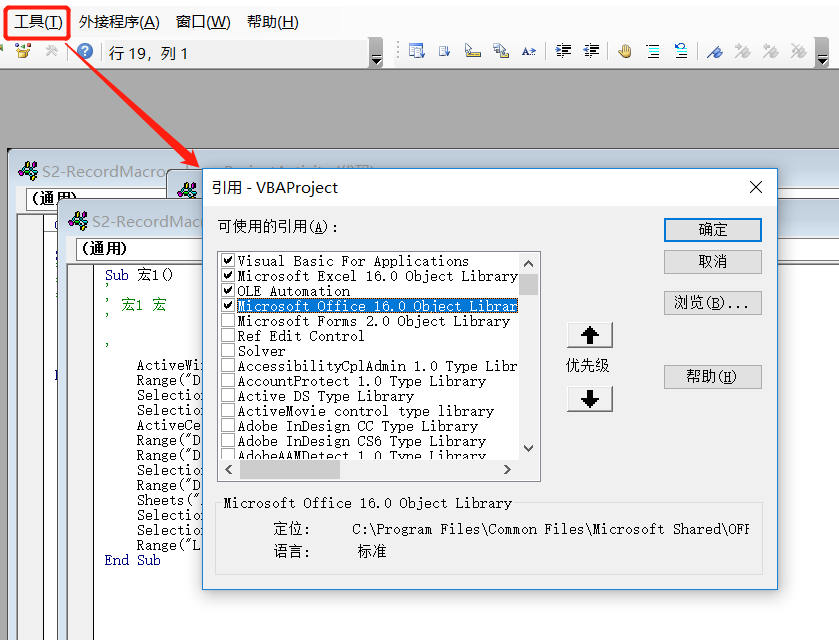Click the Uncomment Block icon
Image resolution: width=839 pixels, height=640 pixels.
[x=681, y=51]
